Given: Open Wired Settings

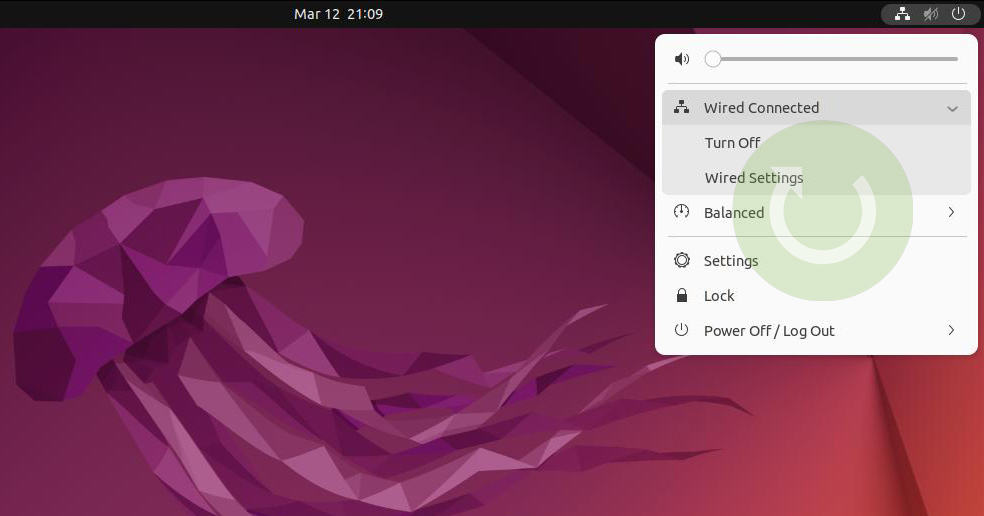Looking at the screenshot, I should pyautogui.click(x=816, y=178).
